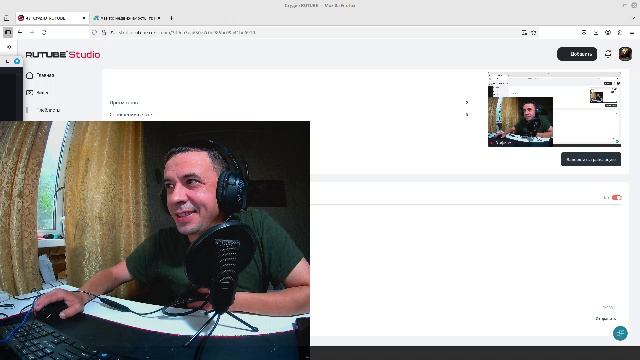The height and width of the screenshot is (360, 640).
Task: Click the small gear icon under sidebar button
Action: pos(9,47)
